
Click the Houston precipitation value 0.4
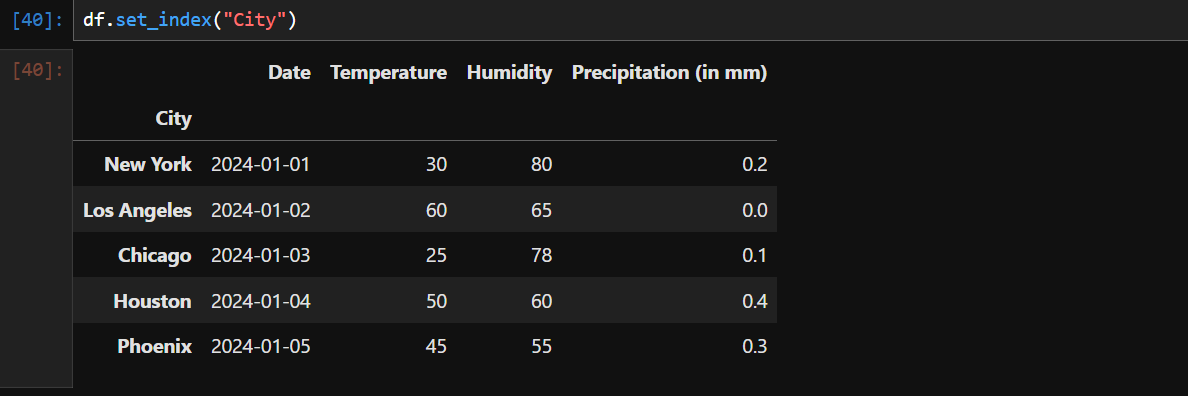click(x=755, y=301)
